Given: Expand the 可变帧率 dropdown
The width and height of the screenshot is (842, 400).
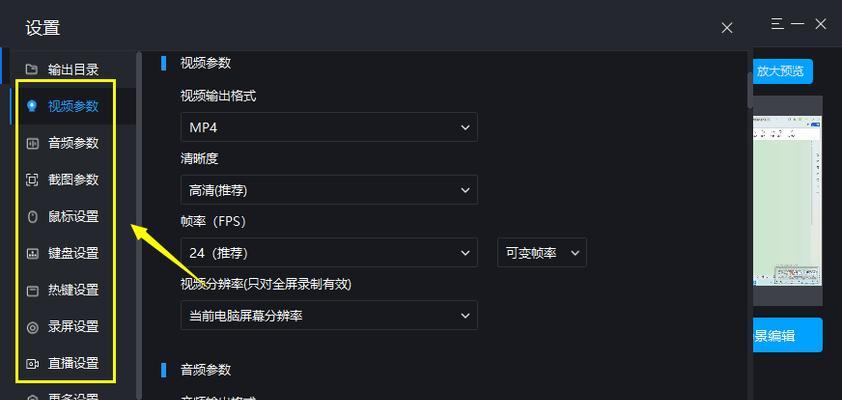Looking at the screenshot, I should pos(542,252).
